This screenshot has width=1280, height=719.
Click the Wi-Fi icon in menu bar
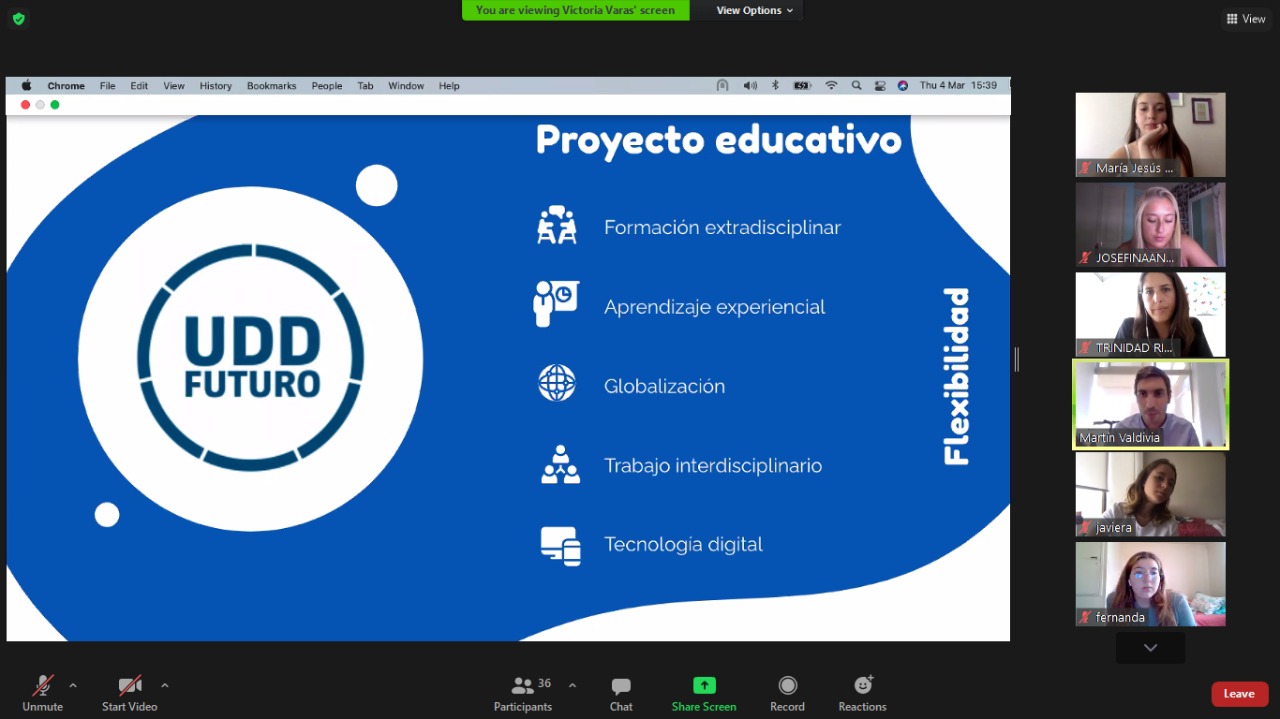click(831, 86)
